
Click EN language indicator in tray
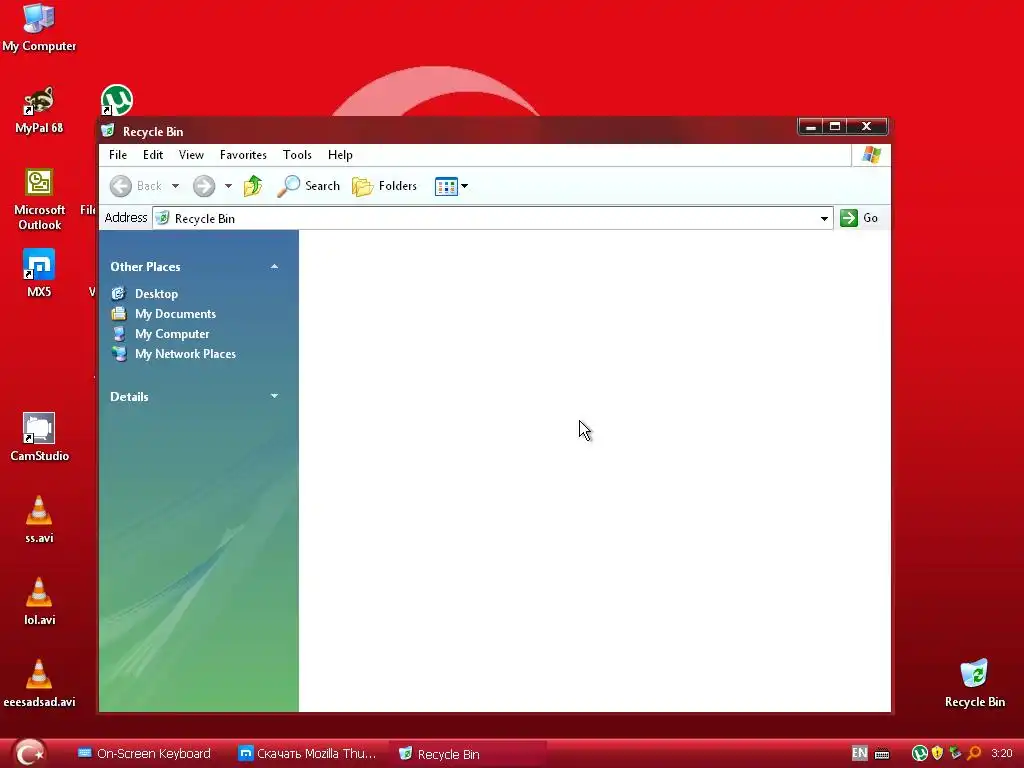(x=859, y=754)
